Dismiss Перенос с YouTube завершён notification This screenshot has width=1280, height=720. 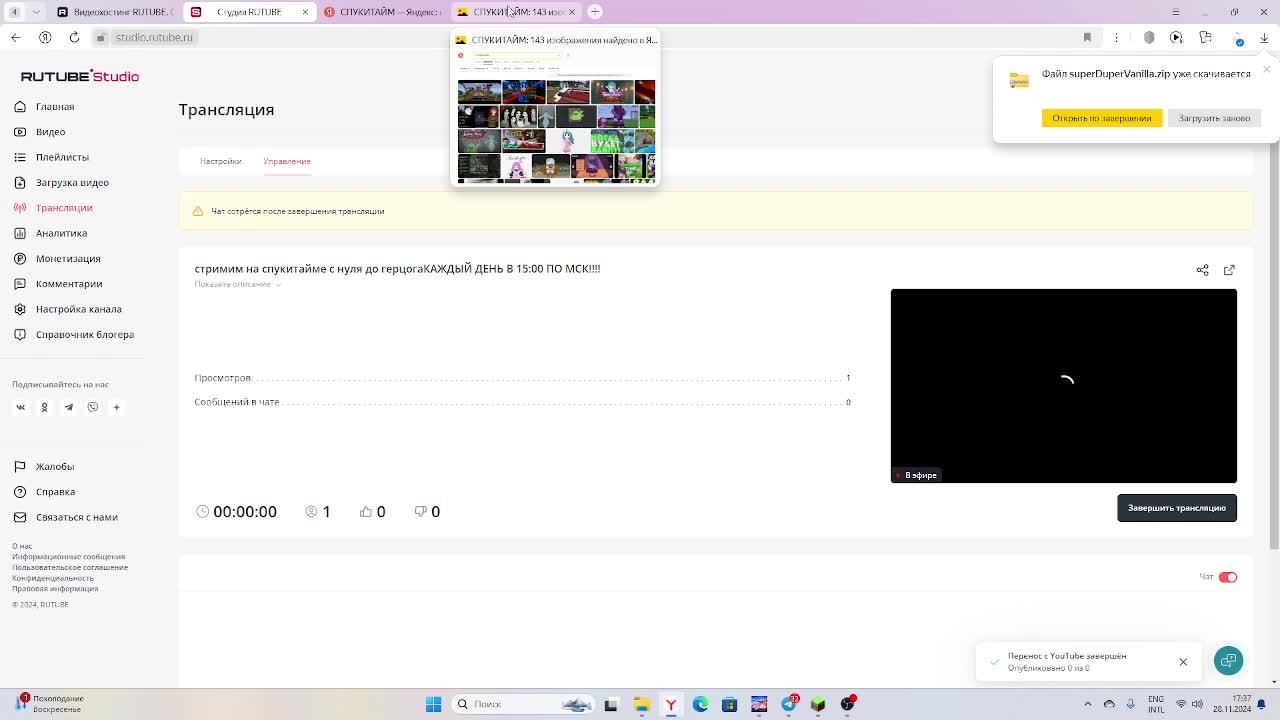click(x=1183, y=662)
